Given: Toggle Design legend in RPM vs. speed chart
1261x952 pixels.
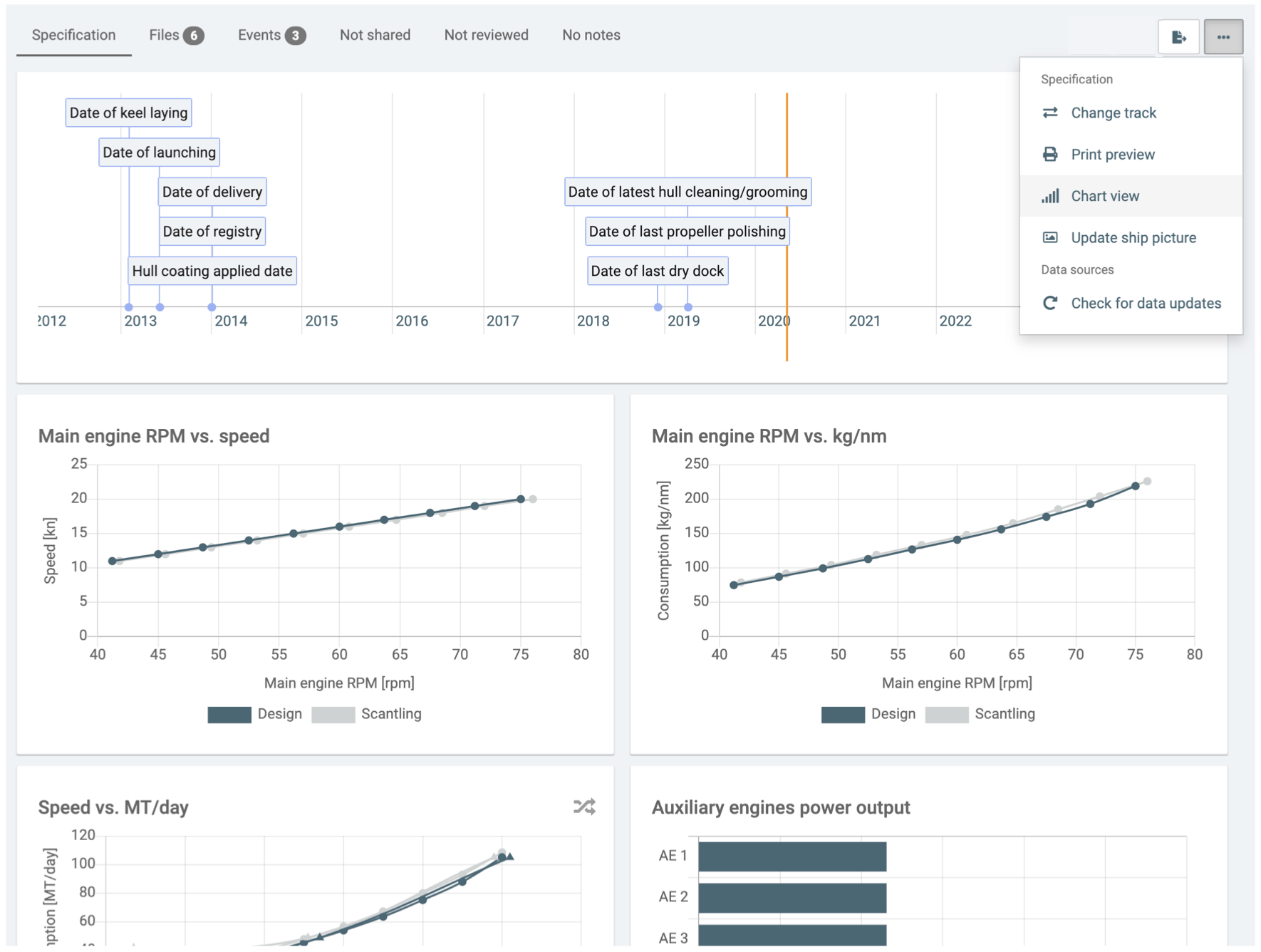Looking at the screenshot, I should coord(254,714).
